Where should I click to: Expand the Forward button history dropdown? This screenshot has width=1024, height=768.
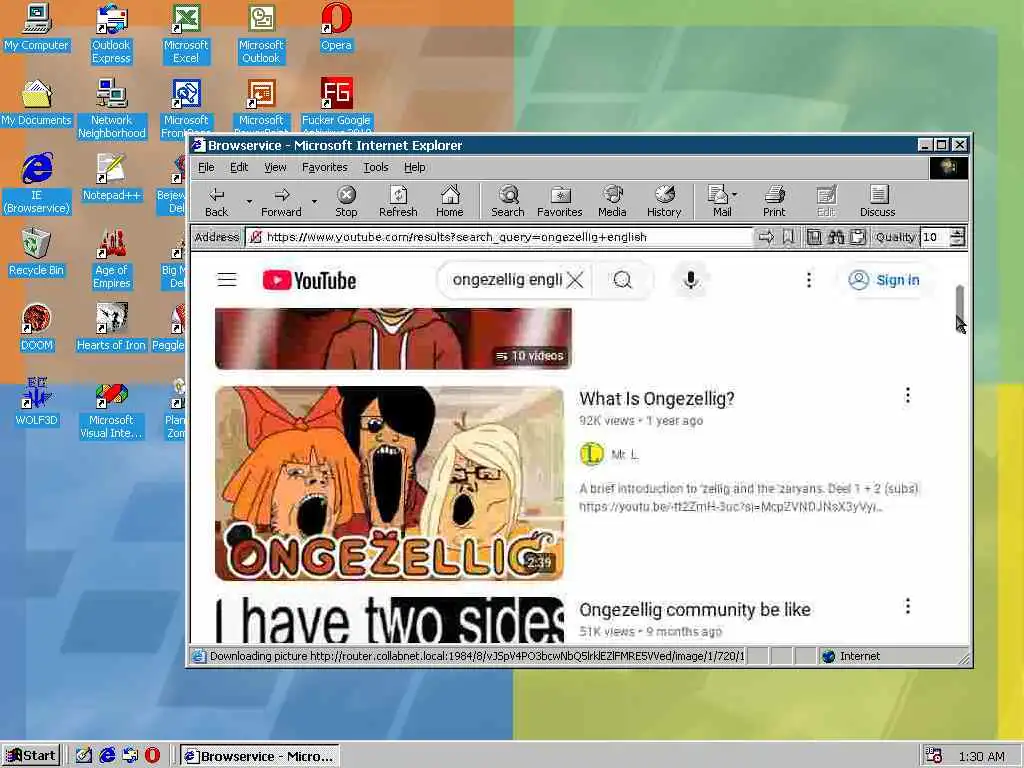(x=314, y=201)
